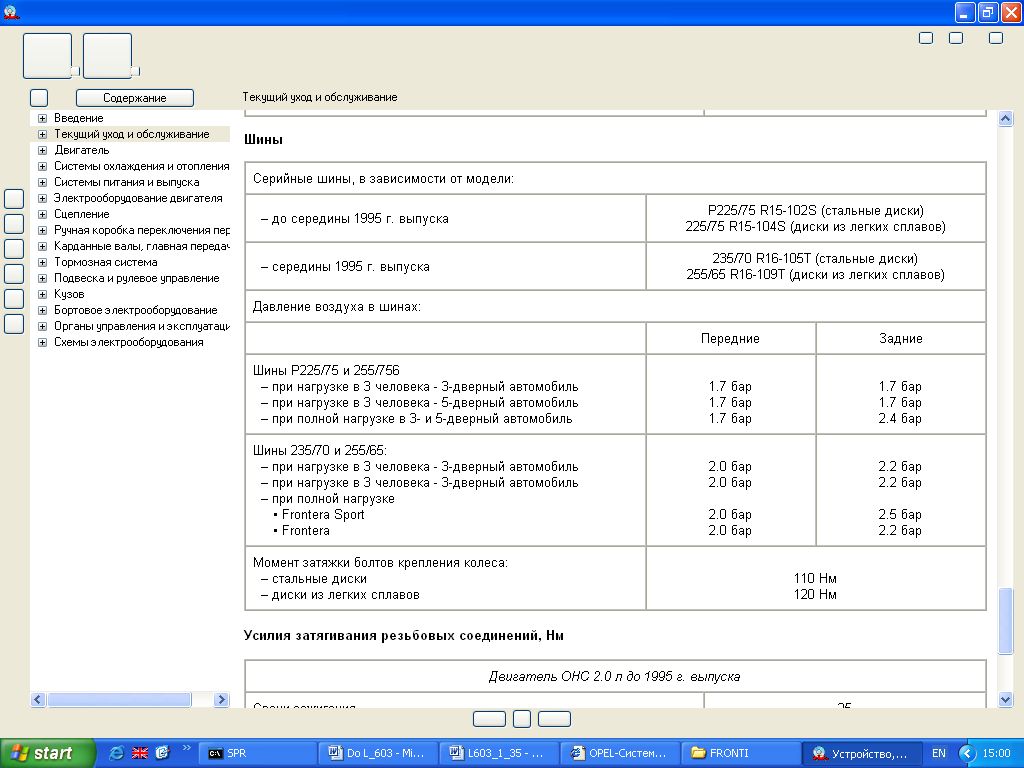Click the EN language indicator

(939, 753)
